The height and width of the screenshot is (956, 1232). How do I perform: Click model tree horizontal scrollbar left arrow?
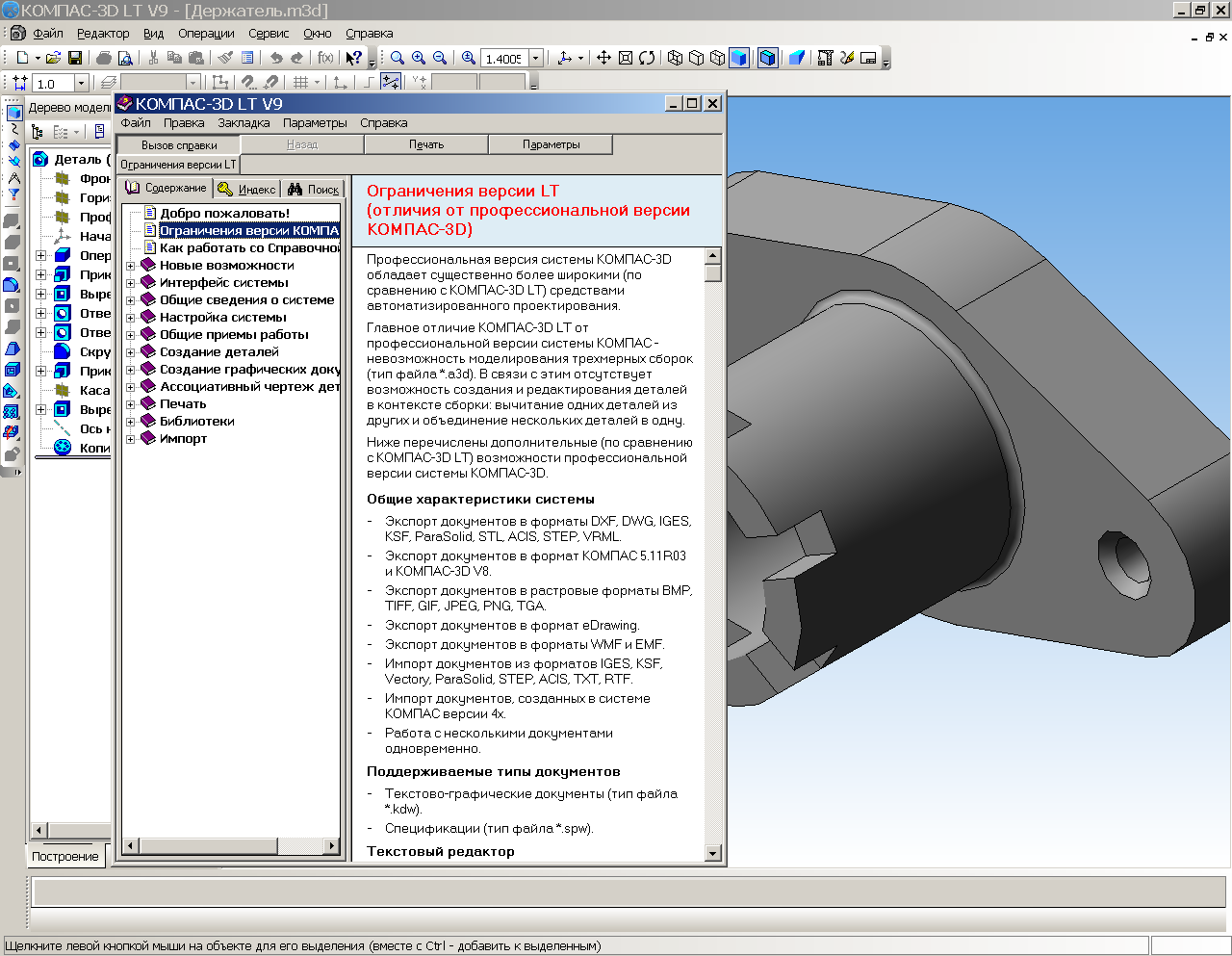(x=39, y=830)
